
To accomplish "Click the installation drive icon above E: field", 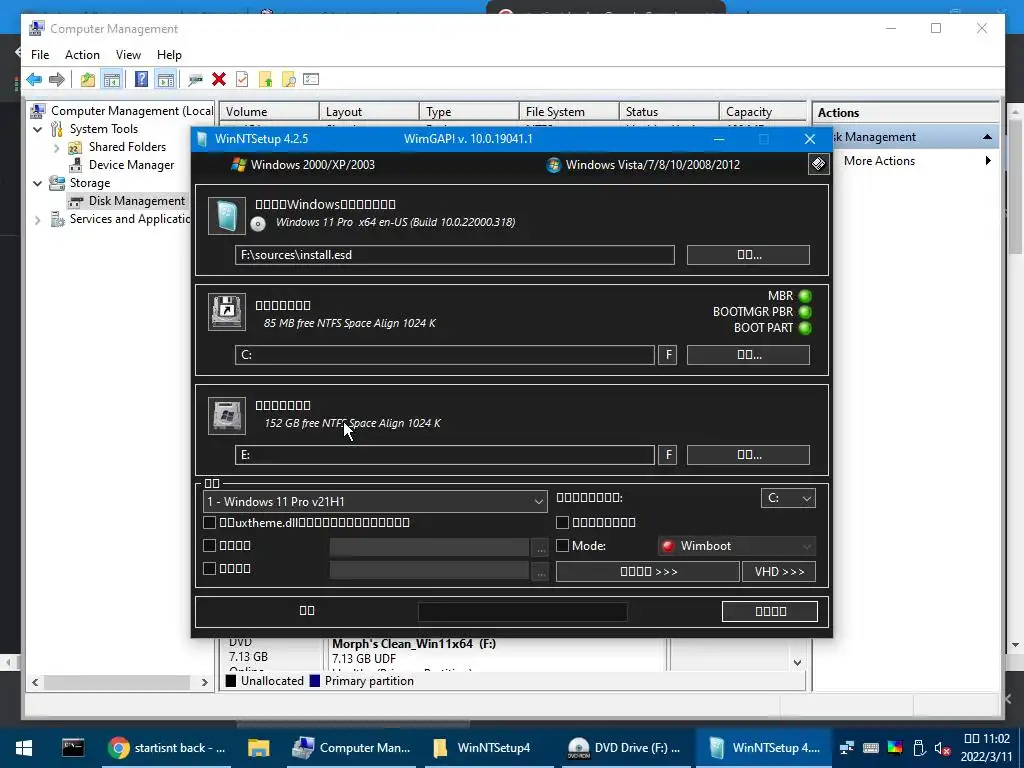I will point(227,415).
